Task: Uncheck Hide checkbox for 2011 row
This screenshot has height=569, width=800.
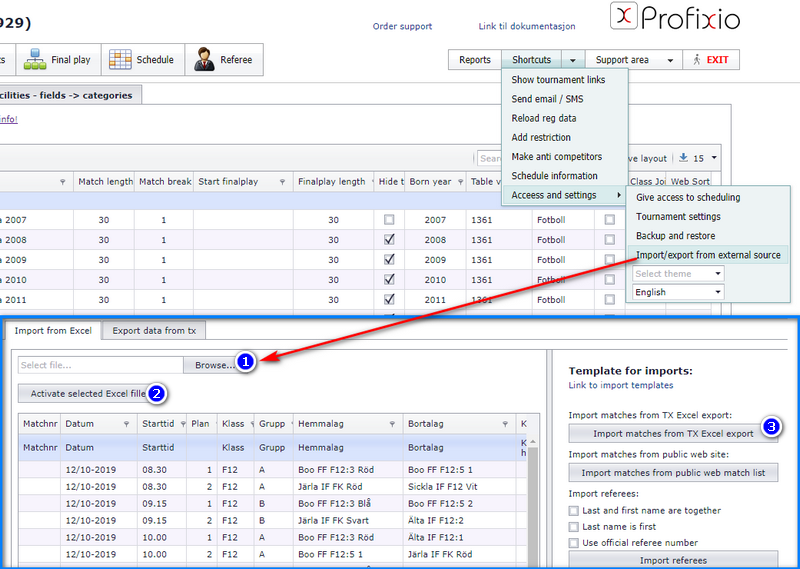Action: (x=389, y=299)
